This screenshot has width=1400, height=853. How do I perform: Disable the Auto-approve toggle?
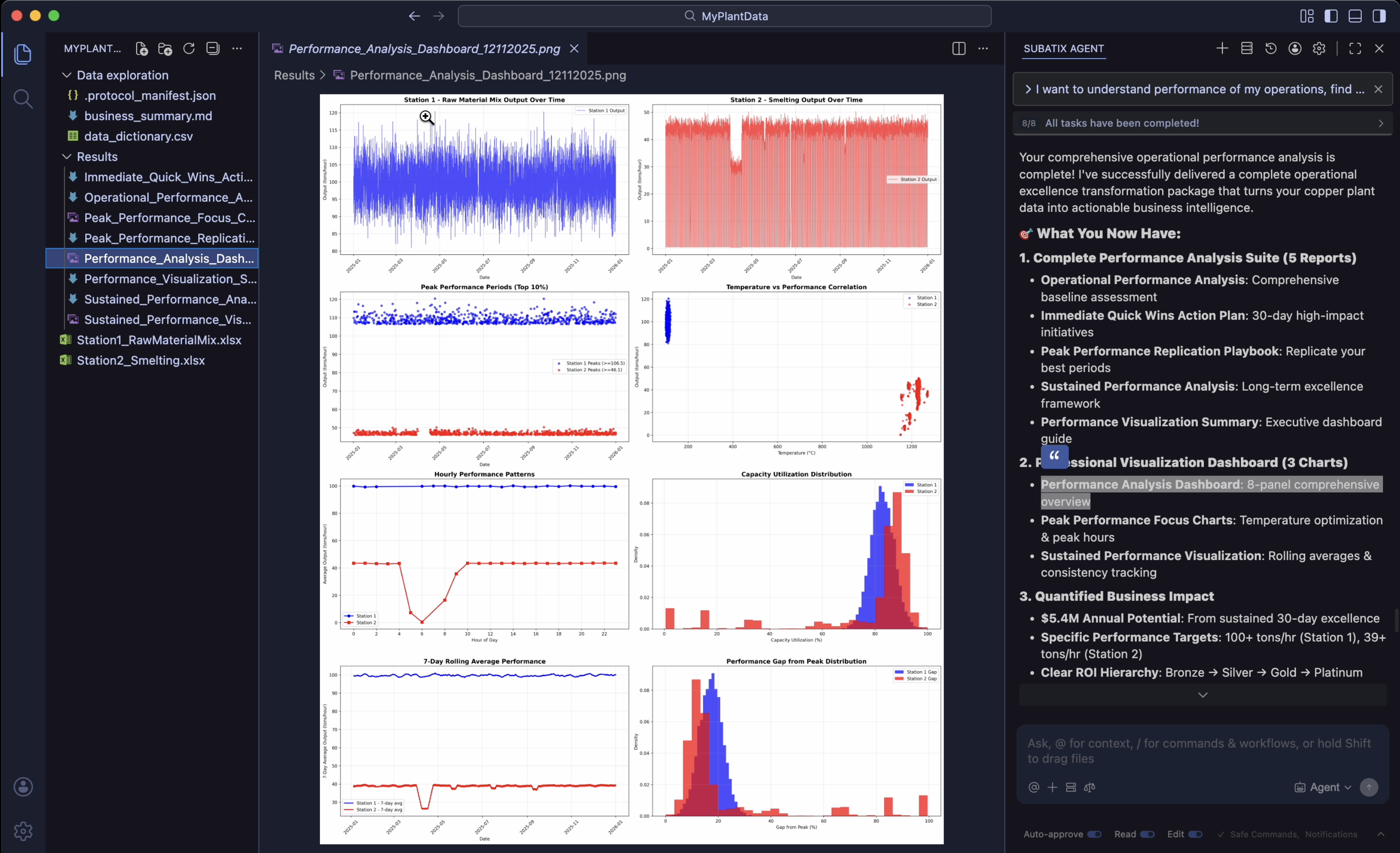pyautogui.click(x=1095, y=834)
